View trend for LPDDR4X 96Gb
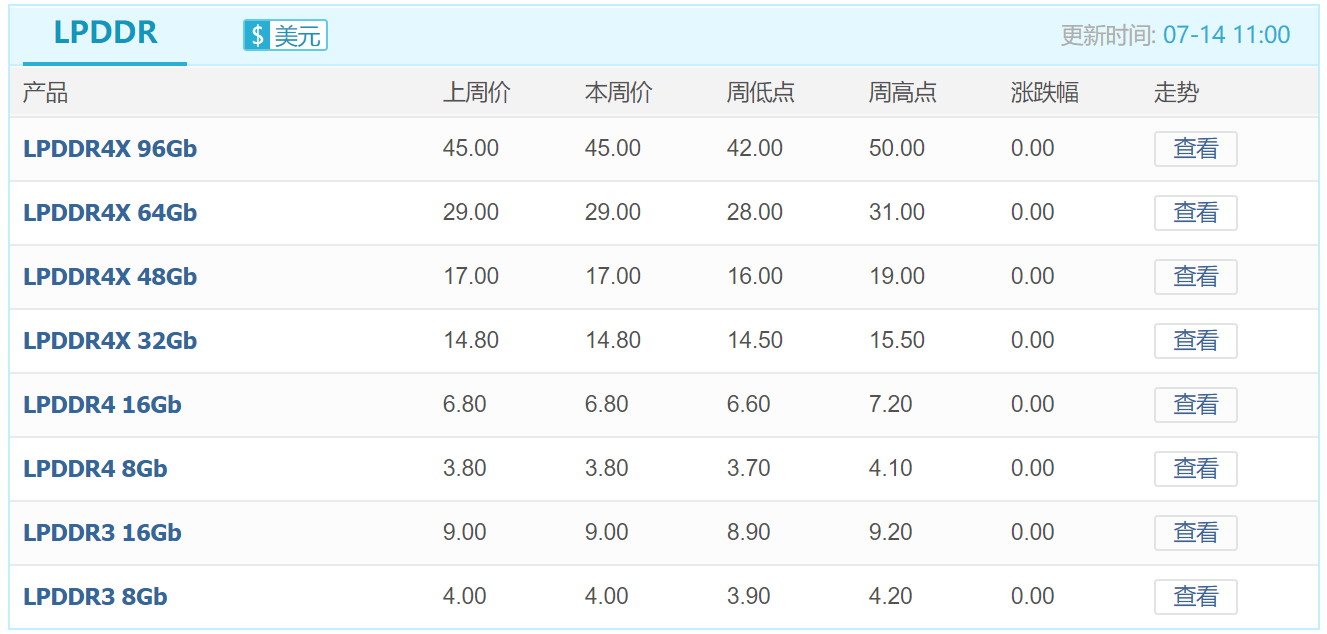 pos(1196,149)
